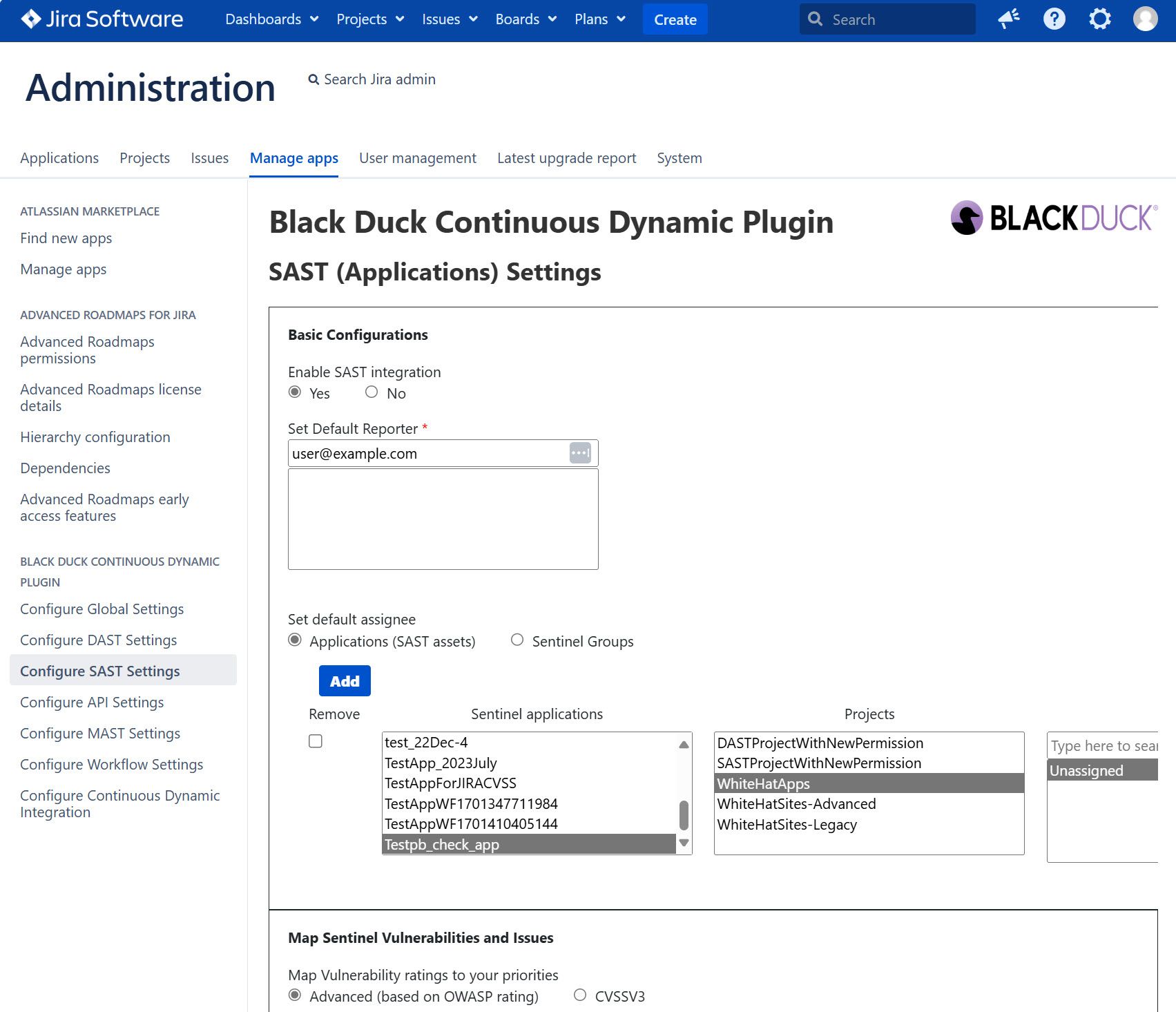Open the Boards dropdown menu

pos(526,19)
